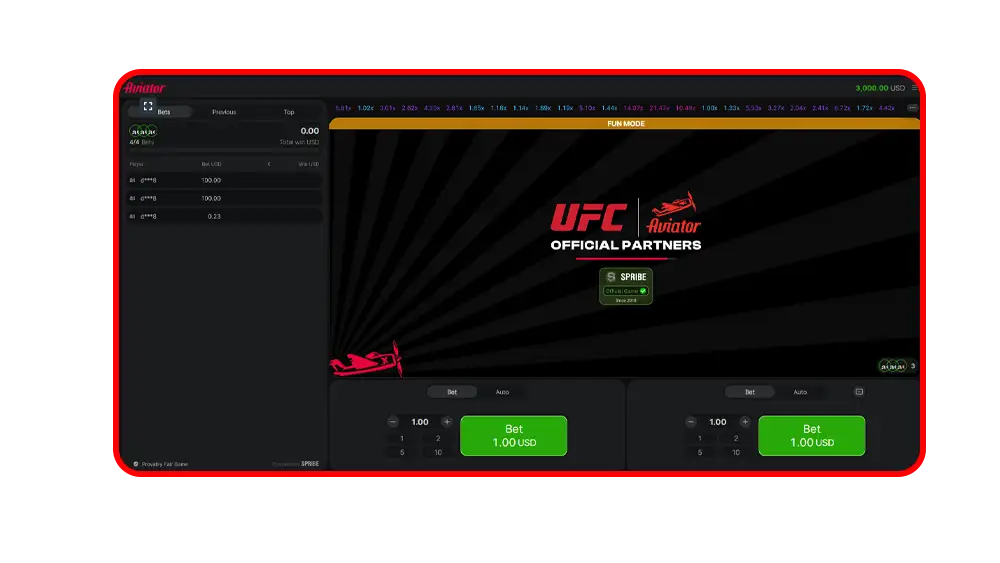The image size is (1000, 563).
Task: Click the Bet USD column header
Action: (211, 165)
